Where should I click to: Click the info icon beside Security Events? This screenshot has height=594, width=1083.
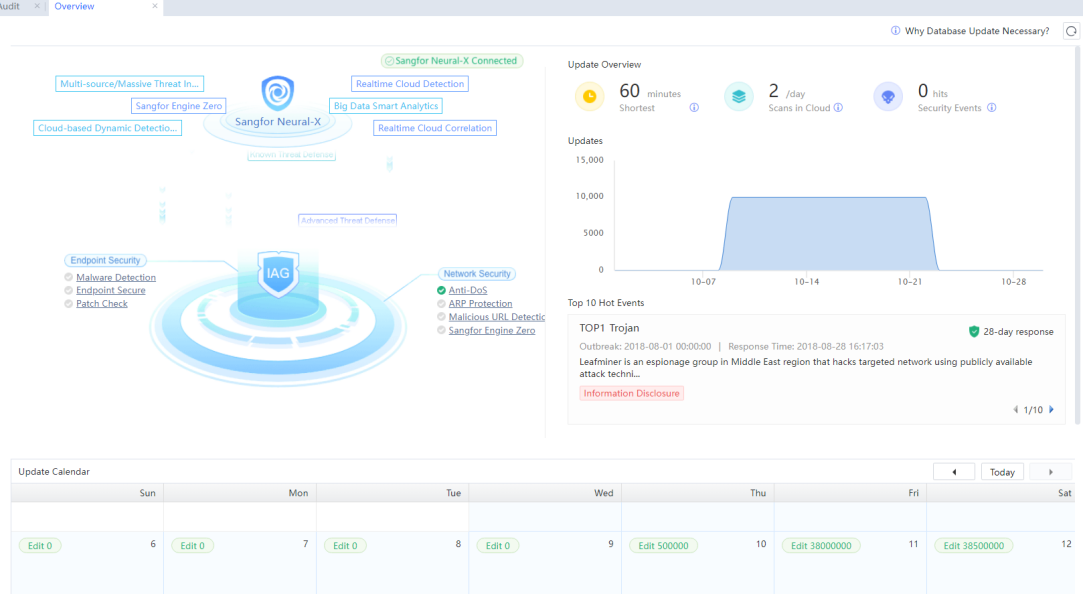coord(991,108)
